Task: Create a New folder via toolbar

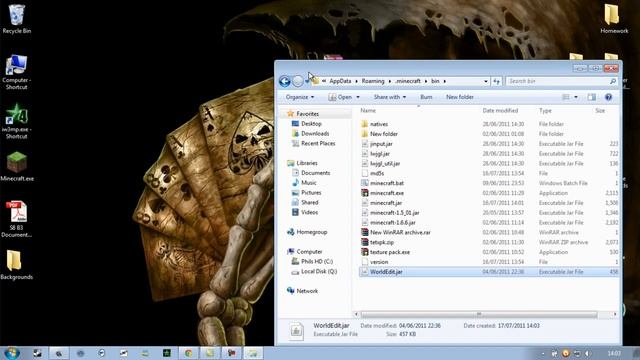Action: [460, 97]
